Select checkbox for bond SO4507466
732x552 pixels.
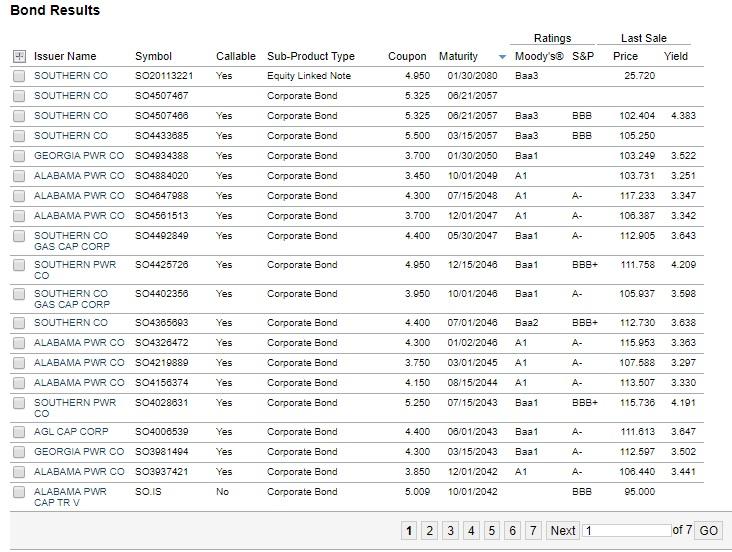coord(19,116)
